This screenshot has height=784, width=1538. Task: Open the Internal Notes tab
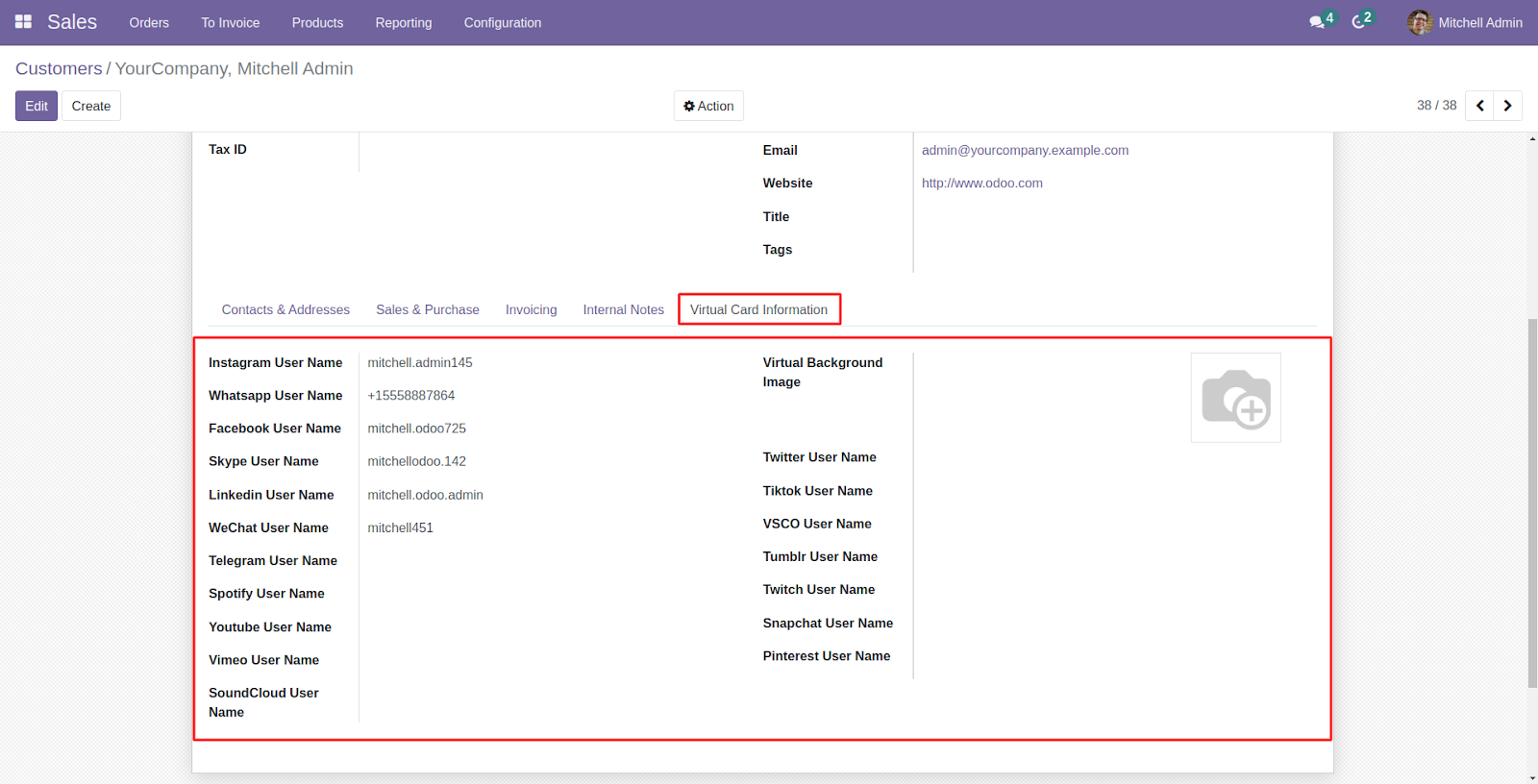[623, 309]
